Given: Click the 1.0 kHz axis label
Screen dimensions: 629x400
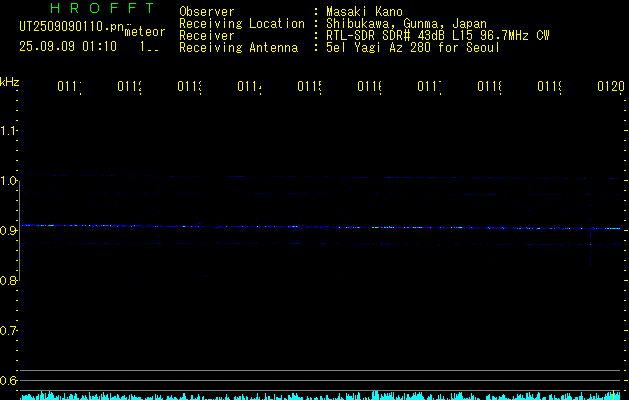Looking at the screenshot, I should click(8, 181).
